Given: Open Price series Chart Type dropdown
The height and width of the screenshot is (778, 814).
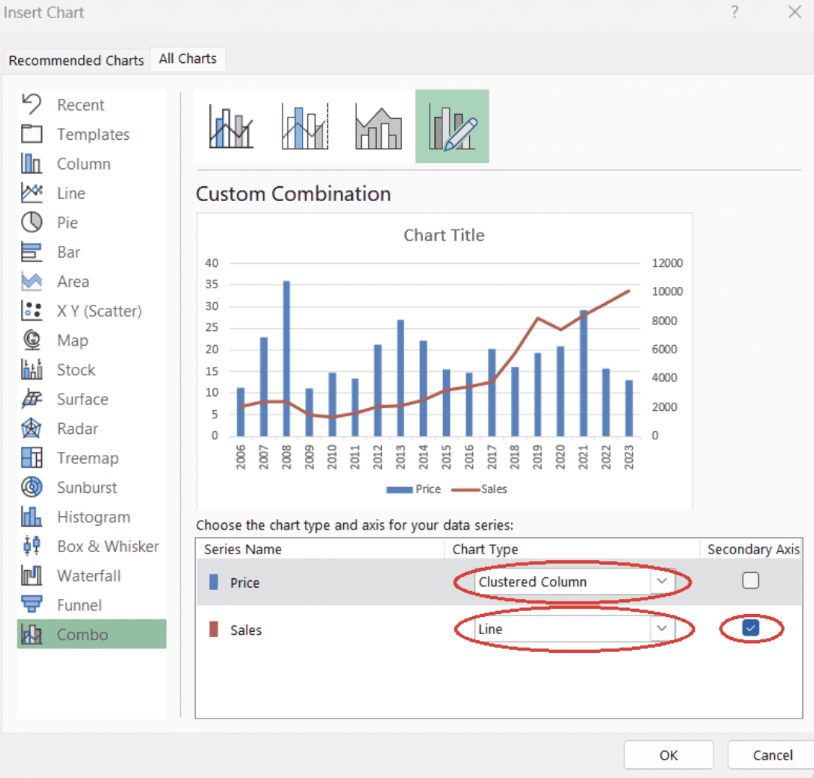Looking at the screenshot, I should [661, 582].
